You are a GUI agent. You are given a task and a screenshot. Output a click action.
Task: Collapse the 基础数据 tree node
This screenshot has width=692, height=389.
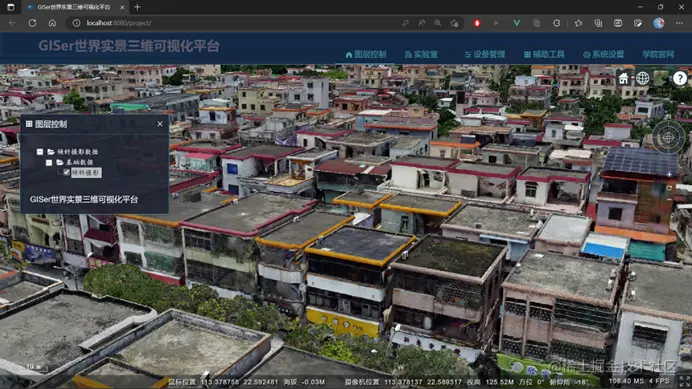(x=49, y=162)
